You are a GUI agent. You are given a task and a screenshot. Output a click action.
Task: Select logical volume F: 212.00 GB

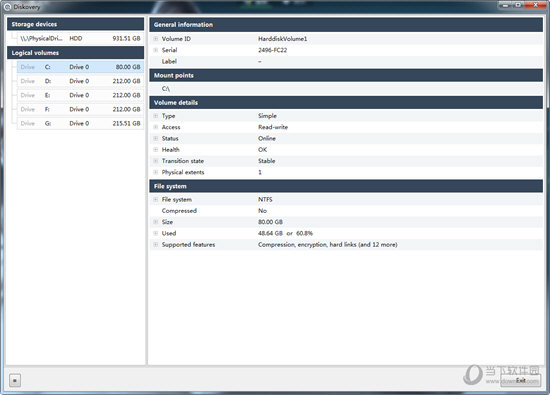80,109
